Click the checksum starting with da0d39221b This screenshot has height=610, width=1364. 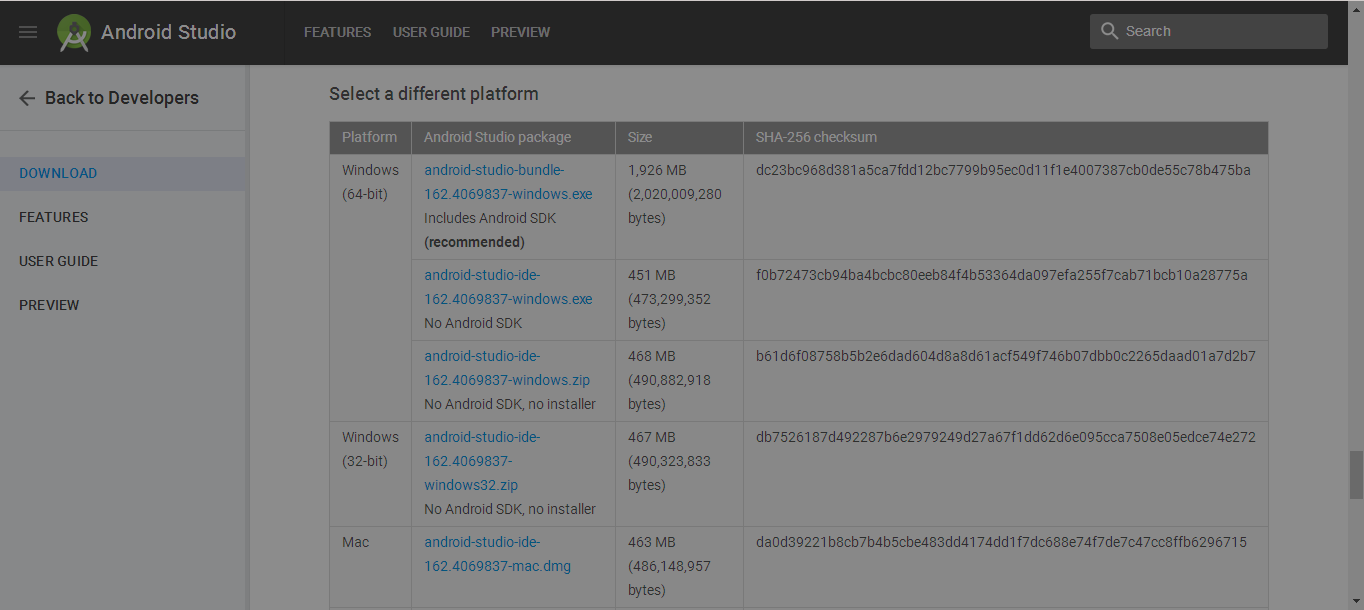1001,542
